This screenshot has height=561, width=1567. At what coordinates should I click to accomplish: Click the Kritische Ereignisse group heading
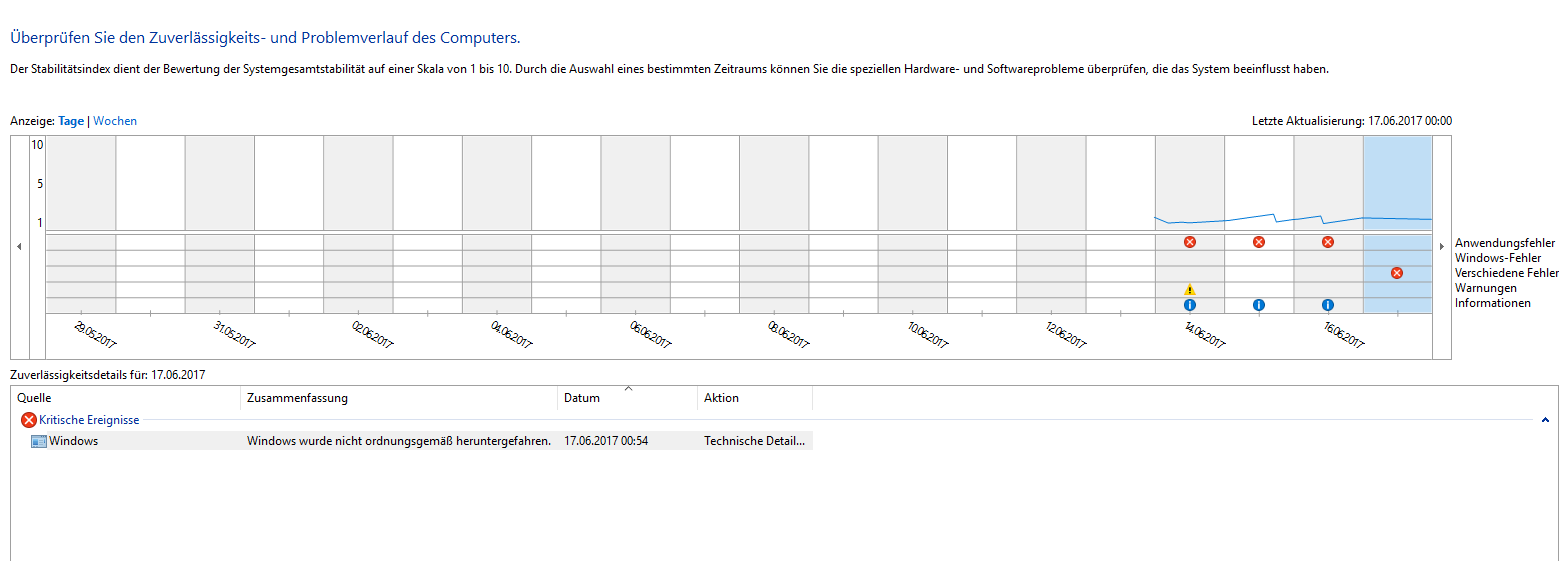(89, 420)
